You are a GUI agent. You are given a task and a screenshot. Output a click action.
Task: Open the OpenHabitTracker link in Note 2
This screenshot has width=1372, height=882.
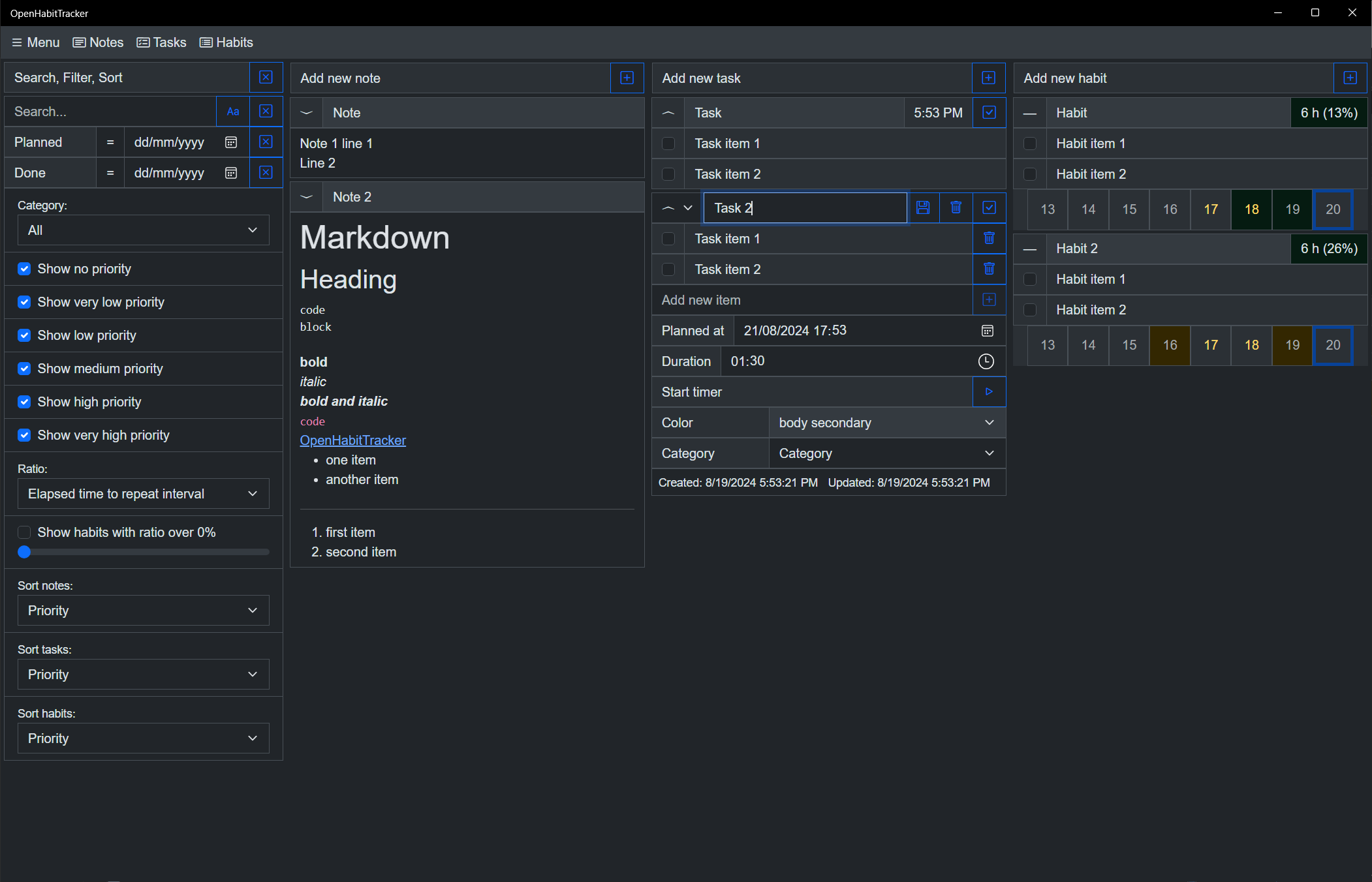tap(352, 440)
